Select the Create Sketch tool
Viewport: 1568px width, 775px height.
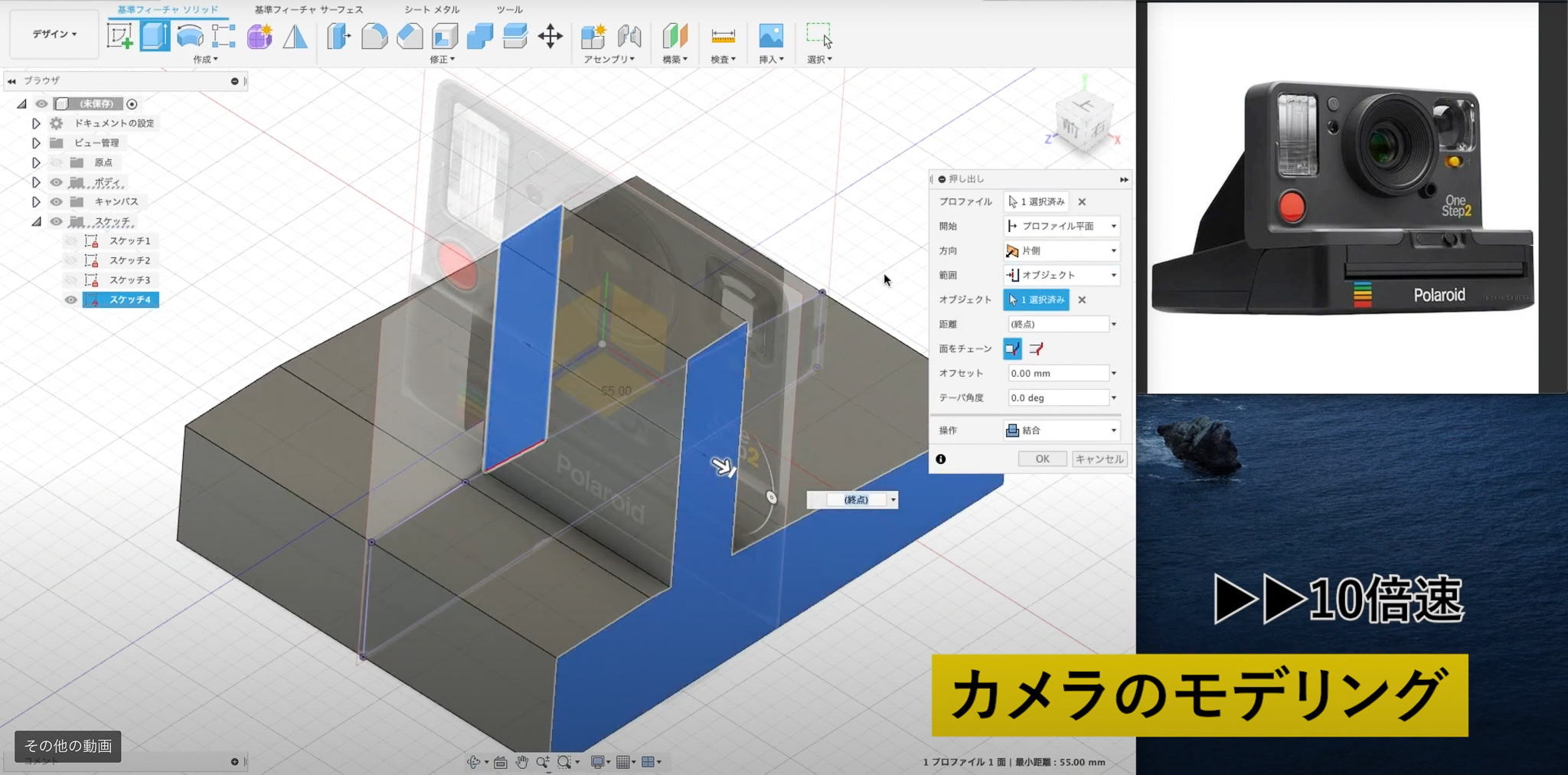click(119, 36)
